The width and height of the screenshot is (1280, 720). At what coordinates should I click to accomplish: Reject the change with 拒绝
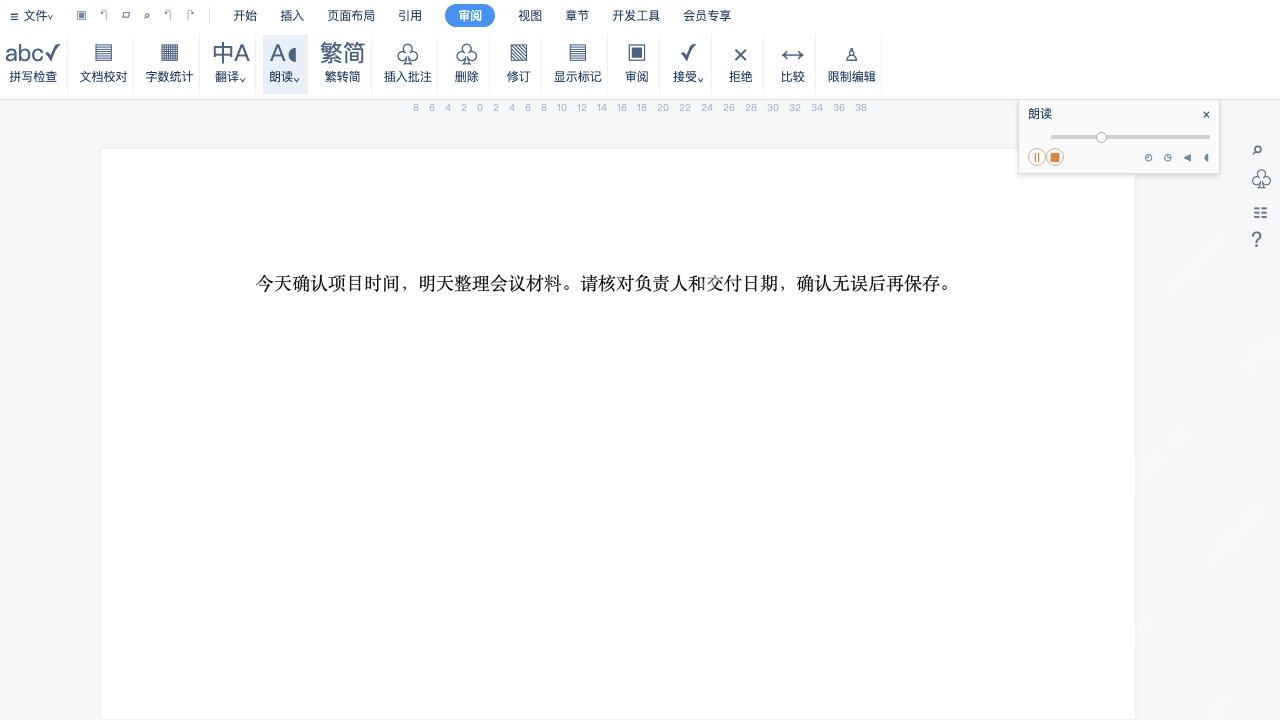(x=741, y=64)
